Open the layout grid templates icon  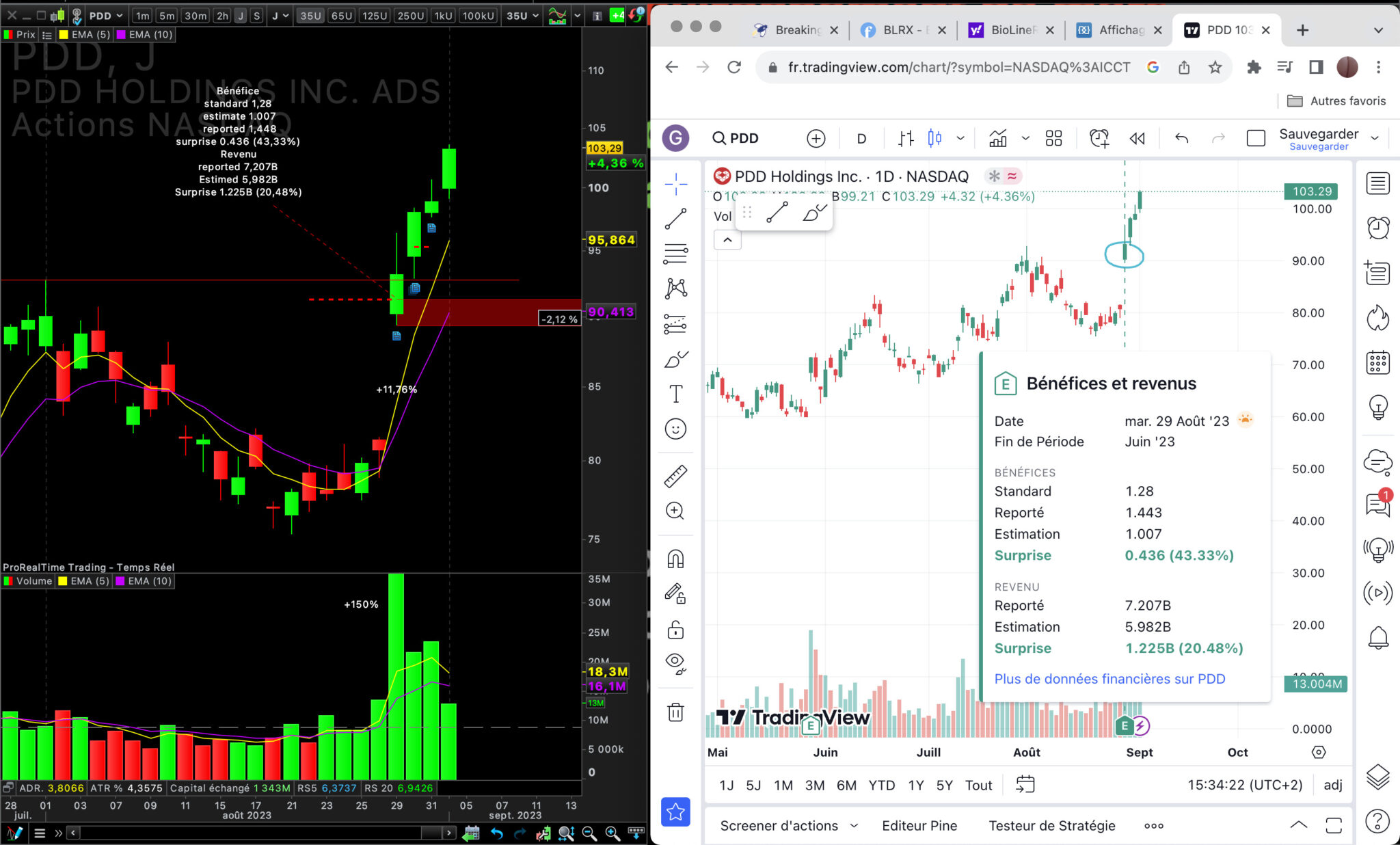point(1053,138)
